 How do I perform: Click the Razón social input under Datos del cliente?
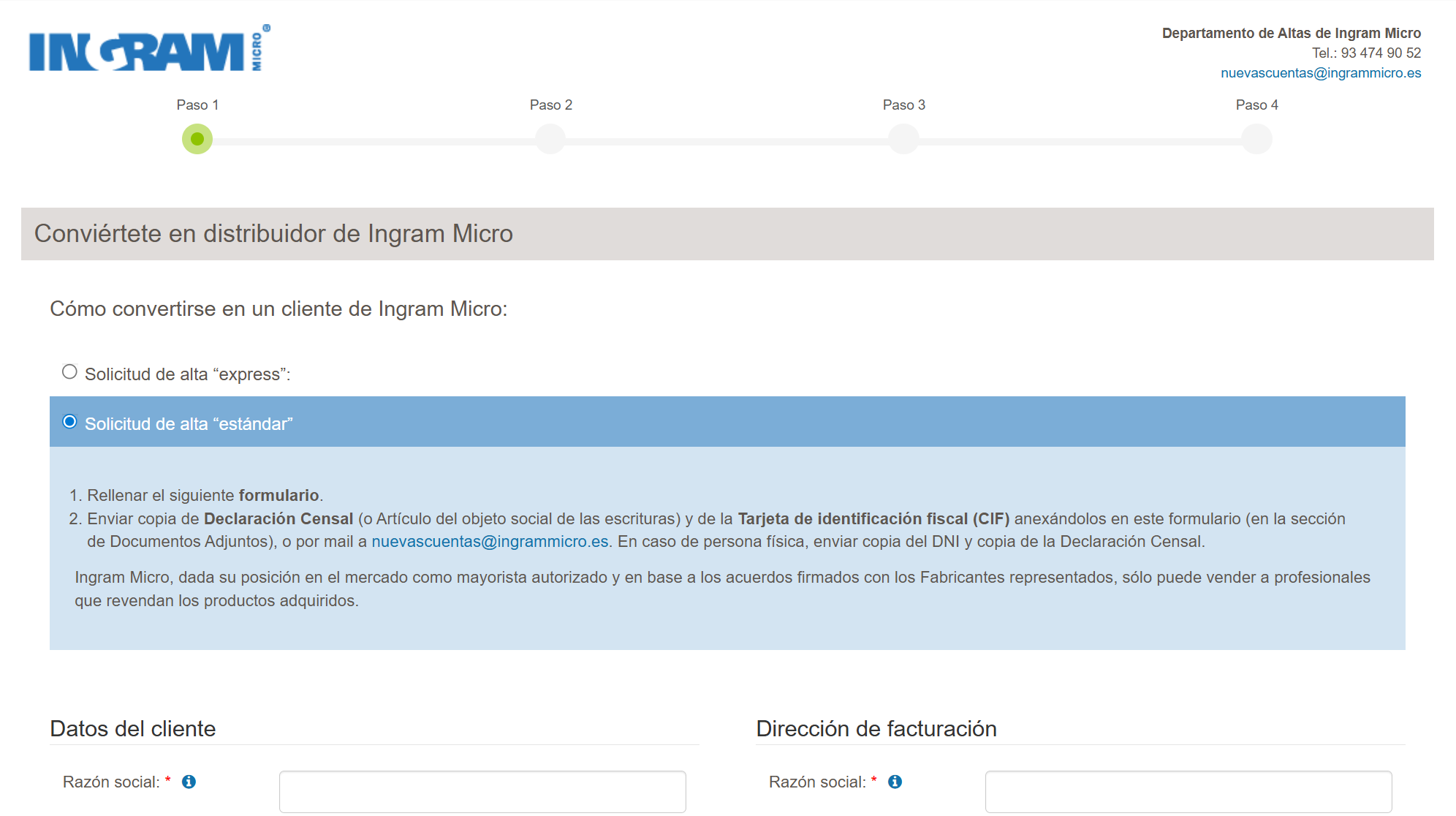point(482,792)
